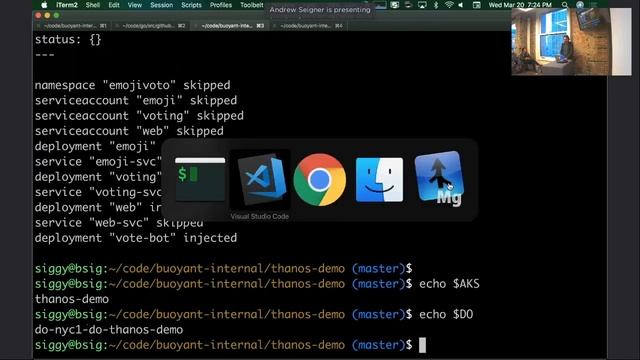Open the View menu

[135, 5]
